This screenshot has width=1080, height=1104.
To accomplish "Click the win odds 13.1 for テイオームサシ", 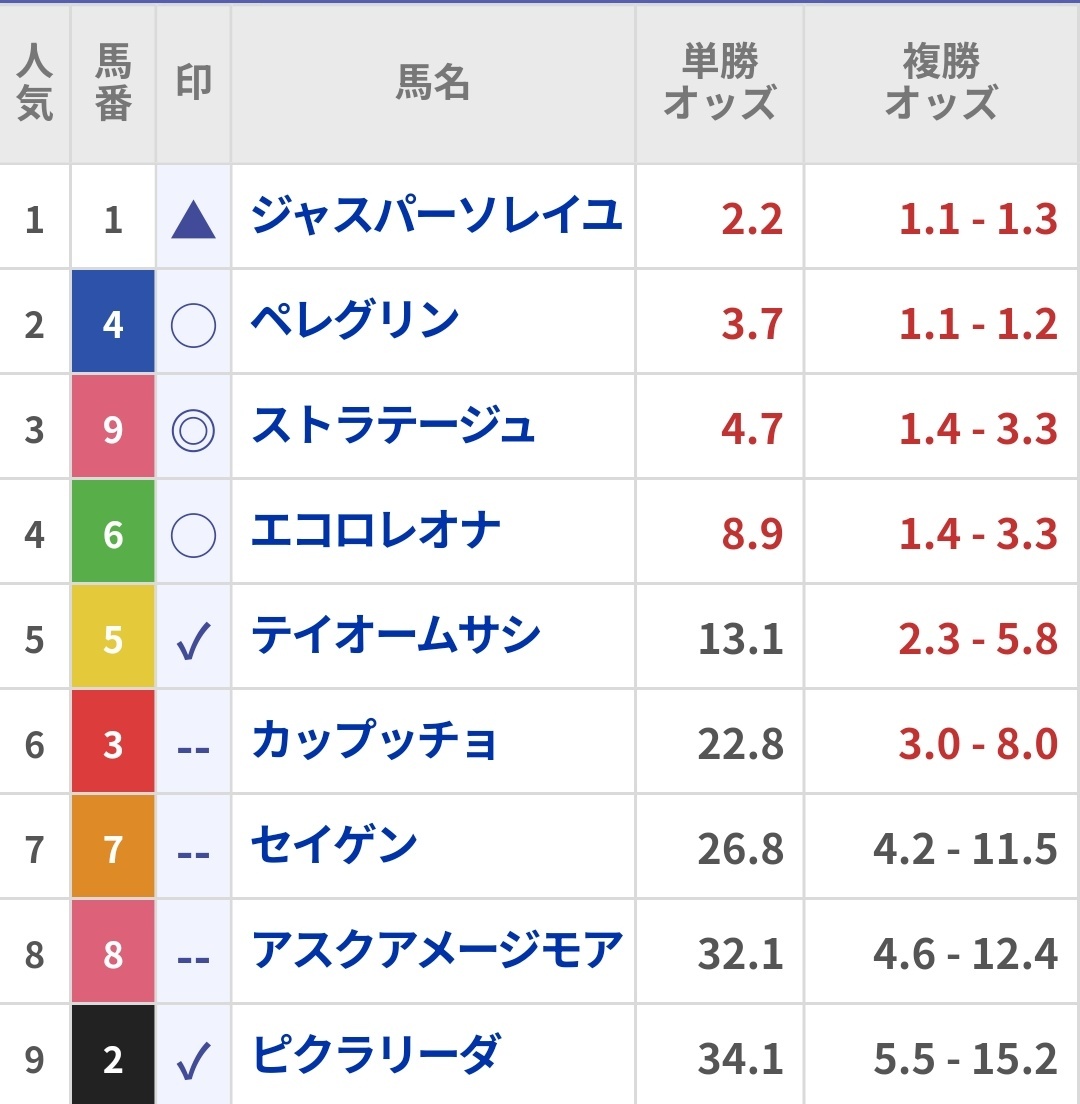I will 741,639.
